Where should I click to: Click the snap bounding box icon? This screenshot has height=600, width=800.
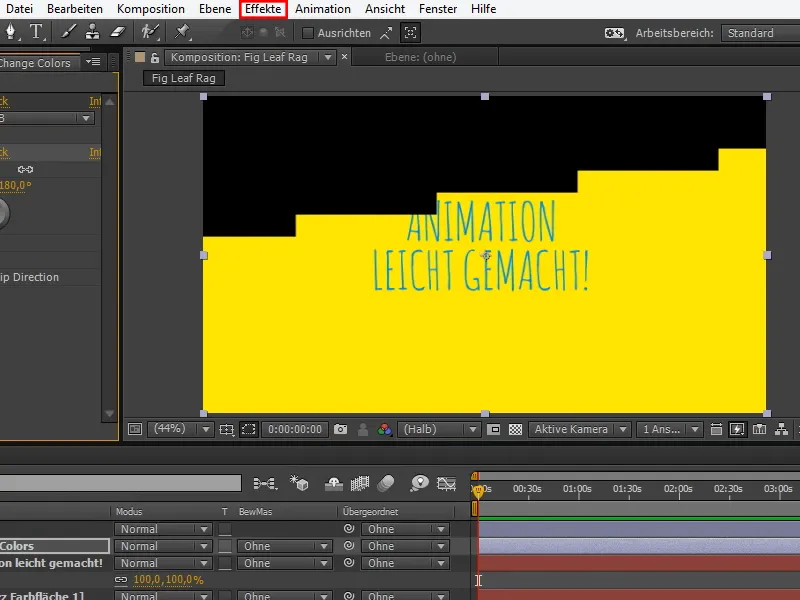411,33
